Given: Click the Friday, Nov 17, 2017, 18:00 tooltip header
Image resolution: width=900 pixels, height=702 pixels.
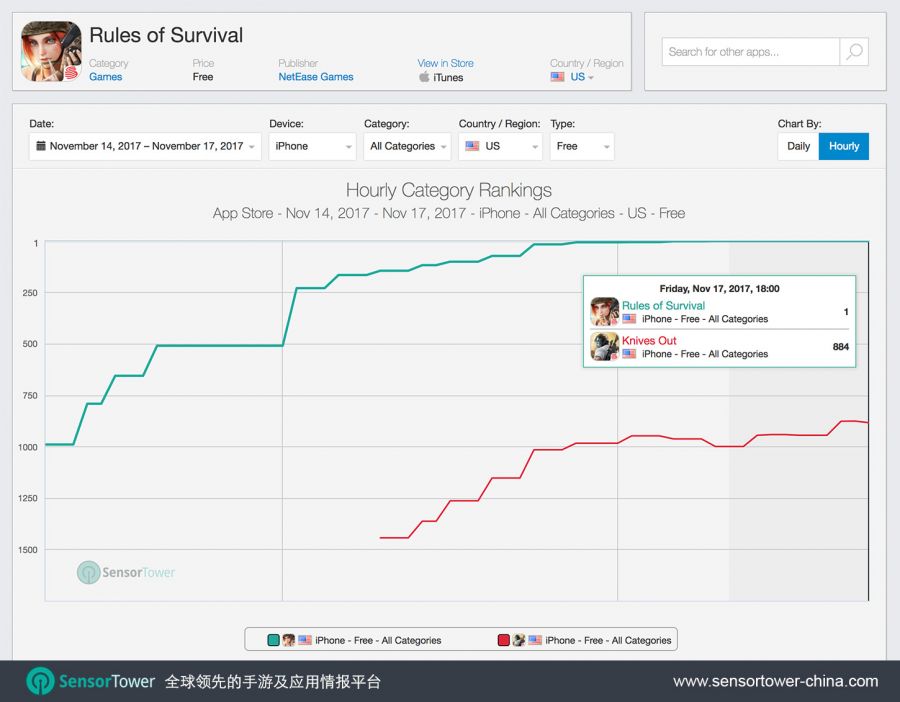Looking at the screenshot, I should (x=719, y=289).
